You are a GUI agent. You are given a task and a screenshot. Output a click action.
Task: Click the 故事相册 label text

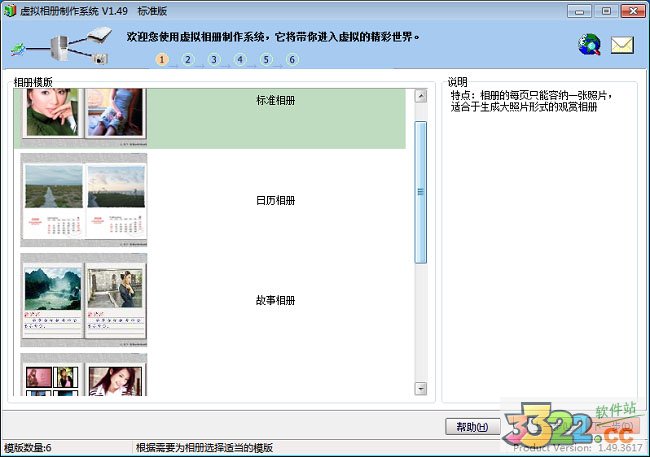tap(276, 300)
